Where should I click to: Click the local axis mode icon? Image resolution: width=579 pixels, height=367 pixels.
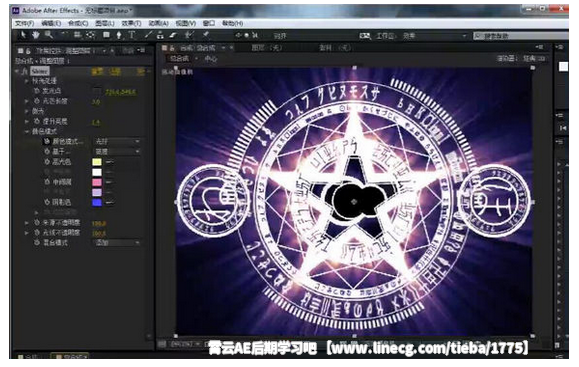tap(238, 35)
